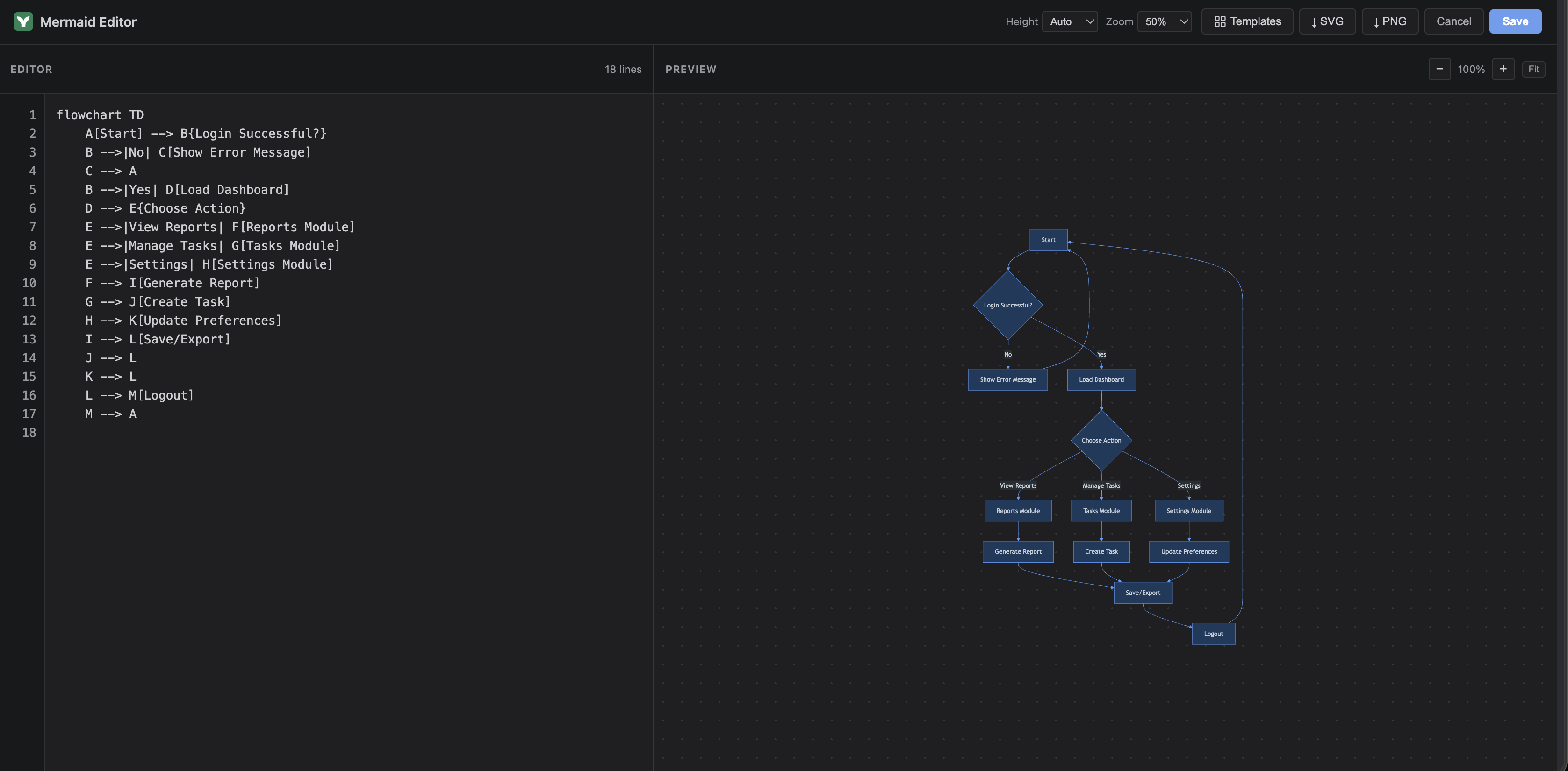The image size is (1568, 771).
Task: Click code line 'B -->|Yes| D[Load Dashboard]'
Action: point(187,190)
